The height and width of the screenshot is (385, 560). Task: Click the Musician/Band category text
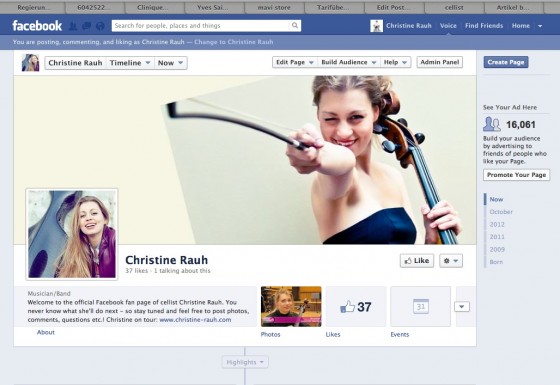pos(49,294)
